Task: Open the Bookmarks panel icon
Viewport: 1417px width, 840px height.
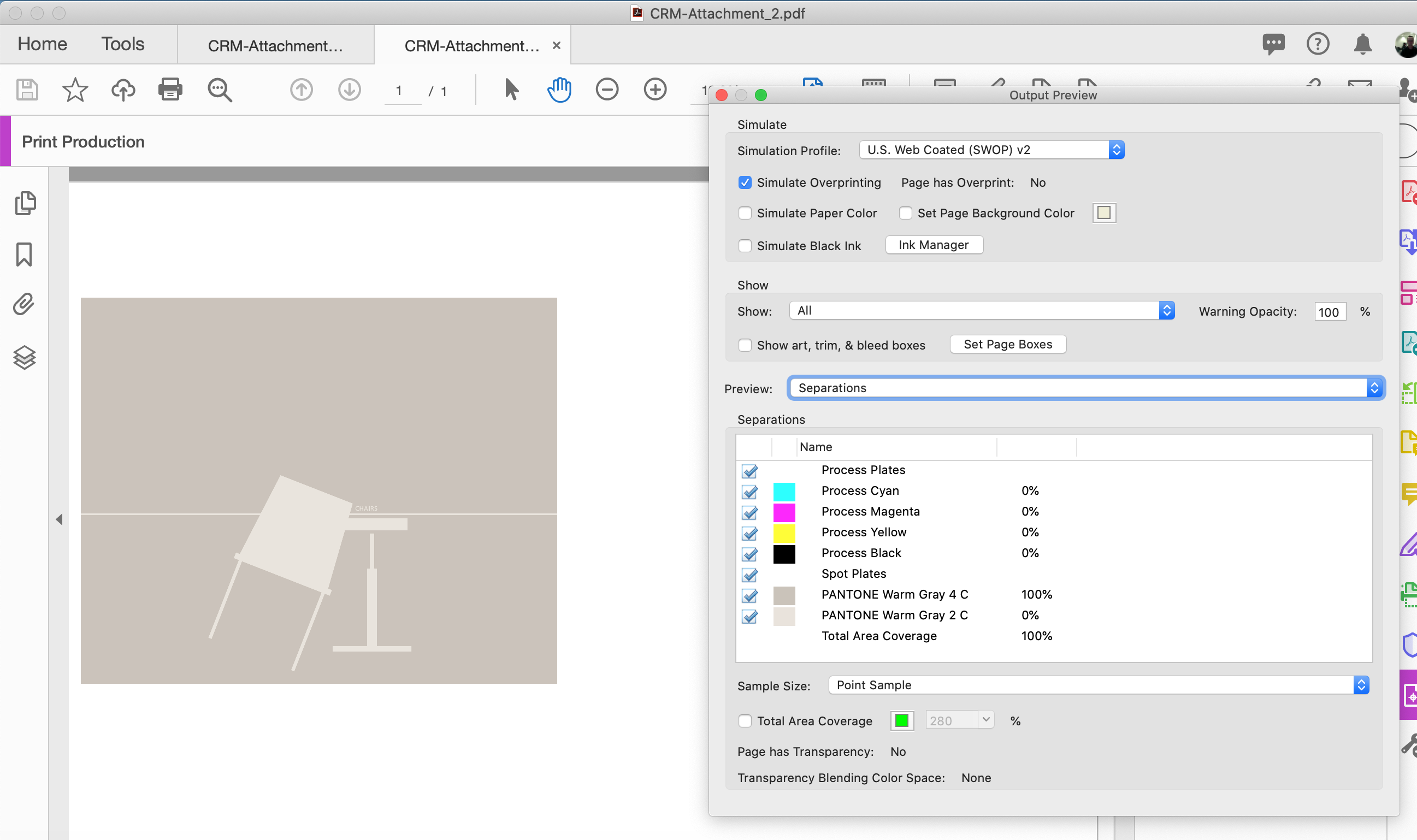Action: (24, 254)
